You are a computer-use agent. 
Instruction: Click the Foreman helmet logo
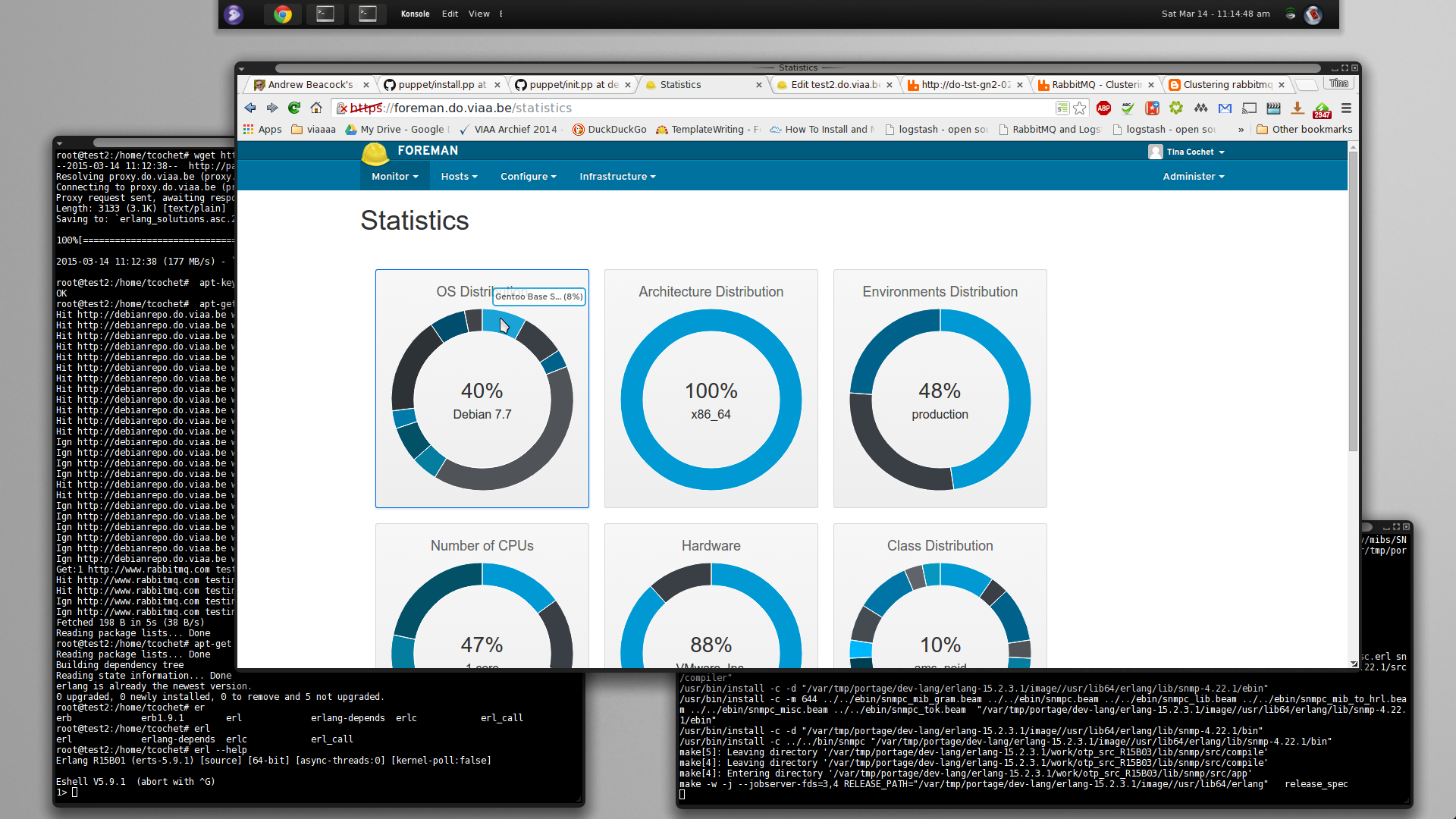pyautogui.click(x=375, y=153)
